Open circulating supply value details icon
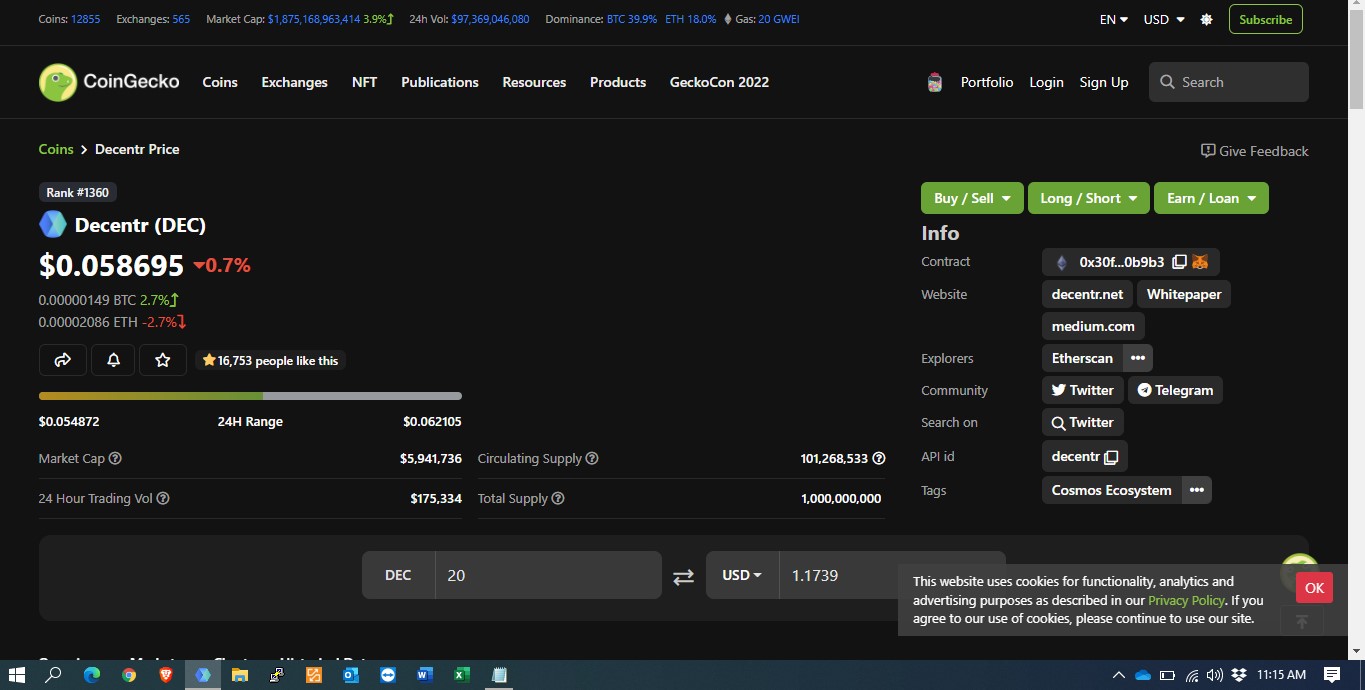This screenshot has width=1365, height=690. pyautogui.click(x=879, y=458)
